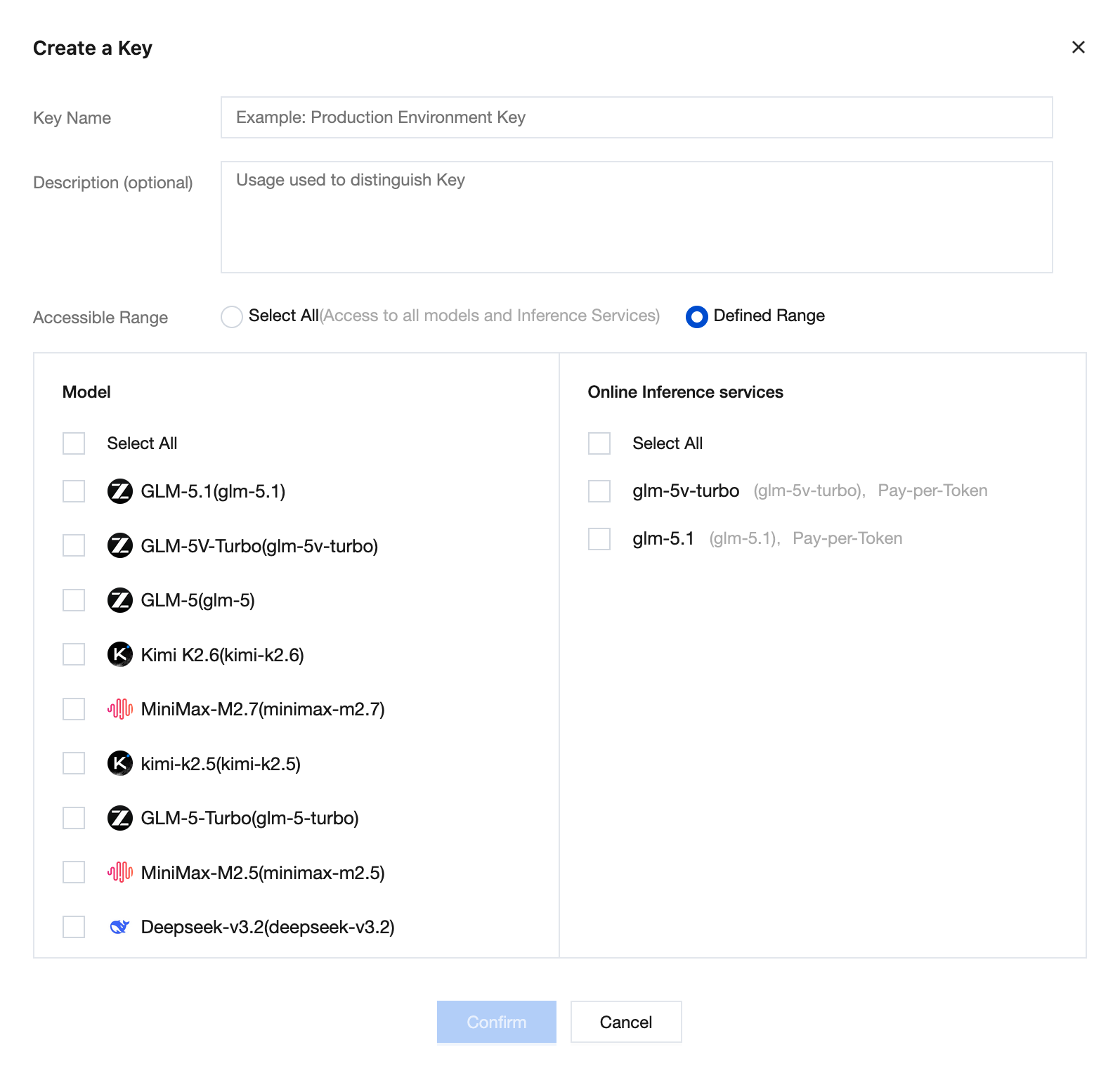Screen dimensions: 1120x1078
Task: Click the MiniMax-M2.7 waveform logo icon
Action: (120, 709)
